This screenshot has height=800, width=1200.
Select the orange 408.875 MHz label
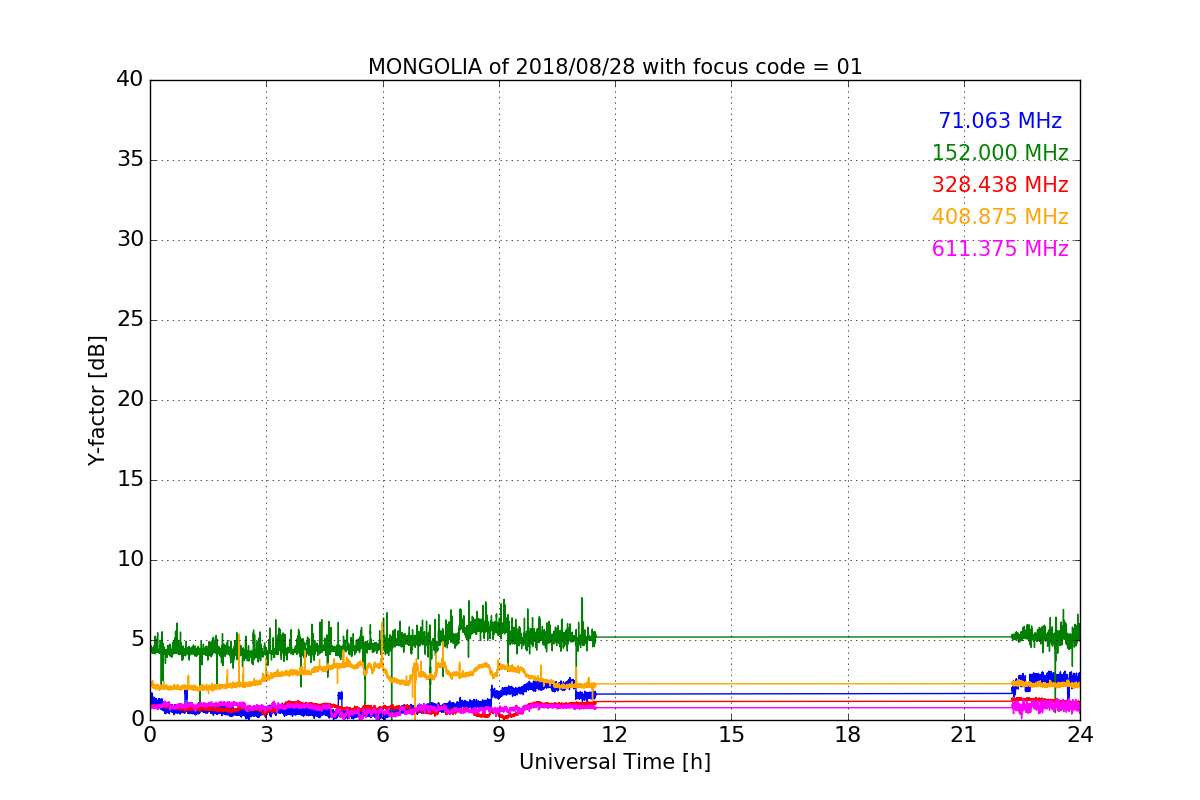[x=1000, y=217]
